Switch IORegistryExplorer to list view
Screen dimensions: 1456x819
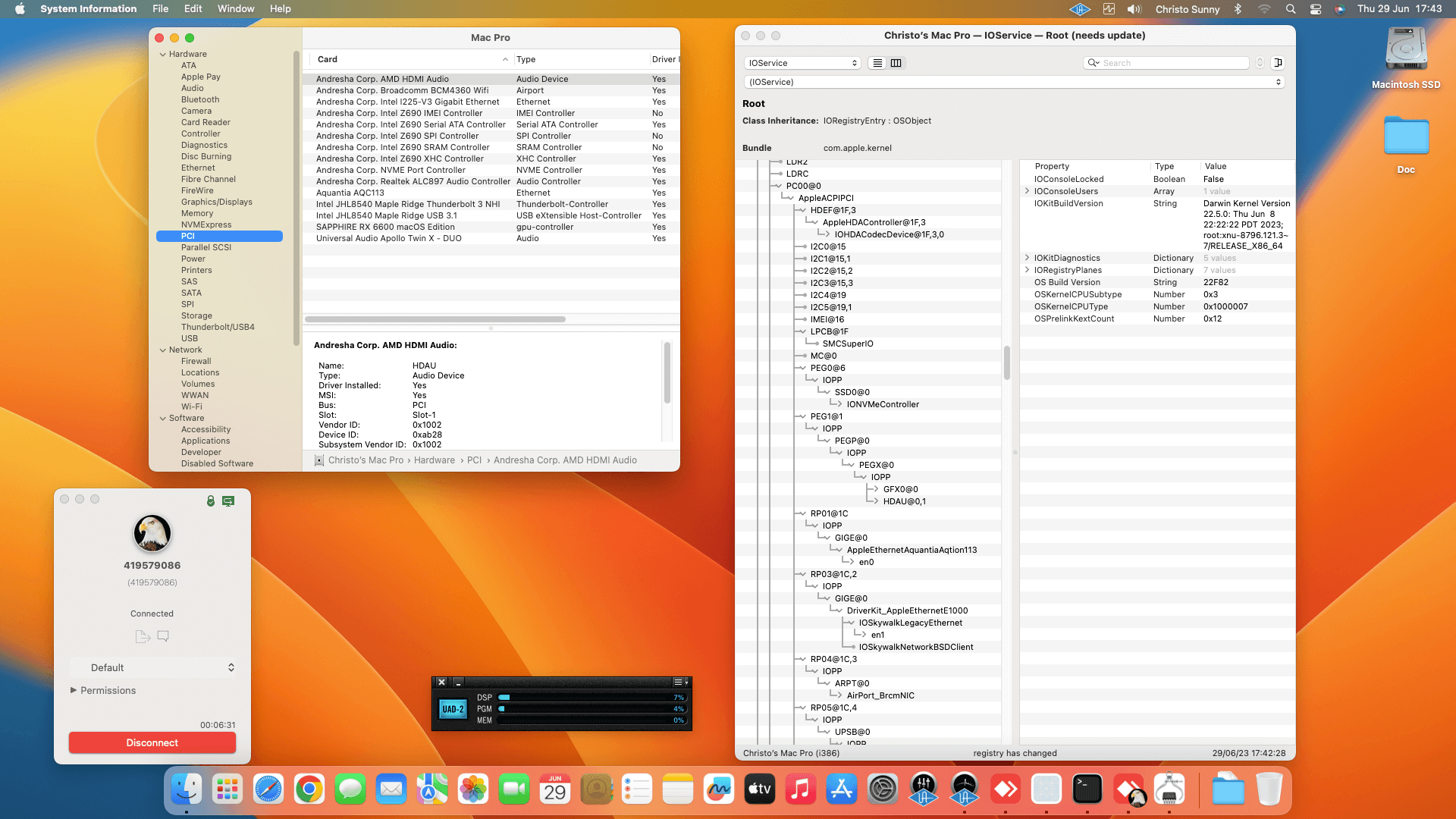click(877, 63)
